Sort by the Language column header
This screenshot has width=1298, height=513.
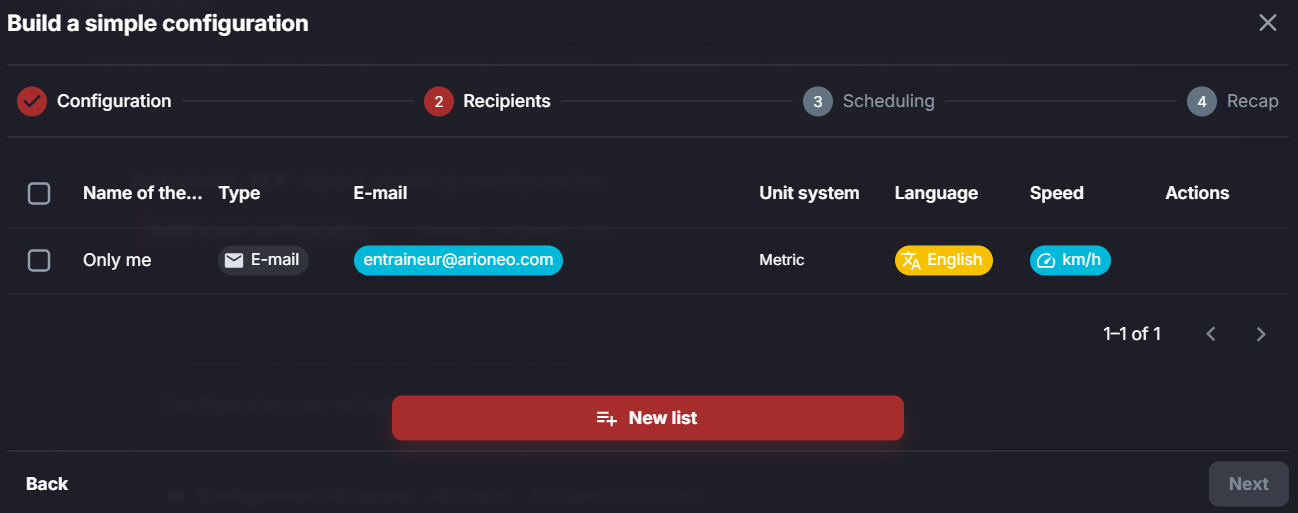[936, 193]
